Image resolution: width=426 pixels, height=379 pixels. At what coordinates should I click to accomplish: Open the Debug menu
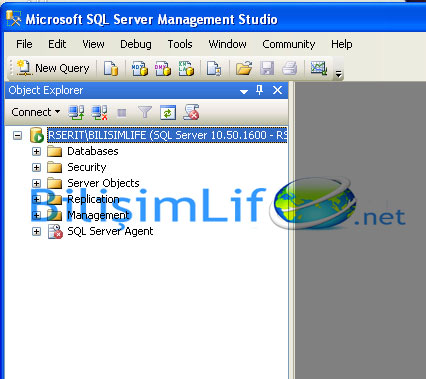[x=136, y=44]
